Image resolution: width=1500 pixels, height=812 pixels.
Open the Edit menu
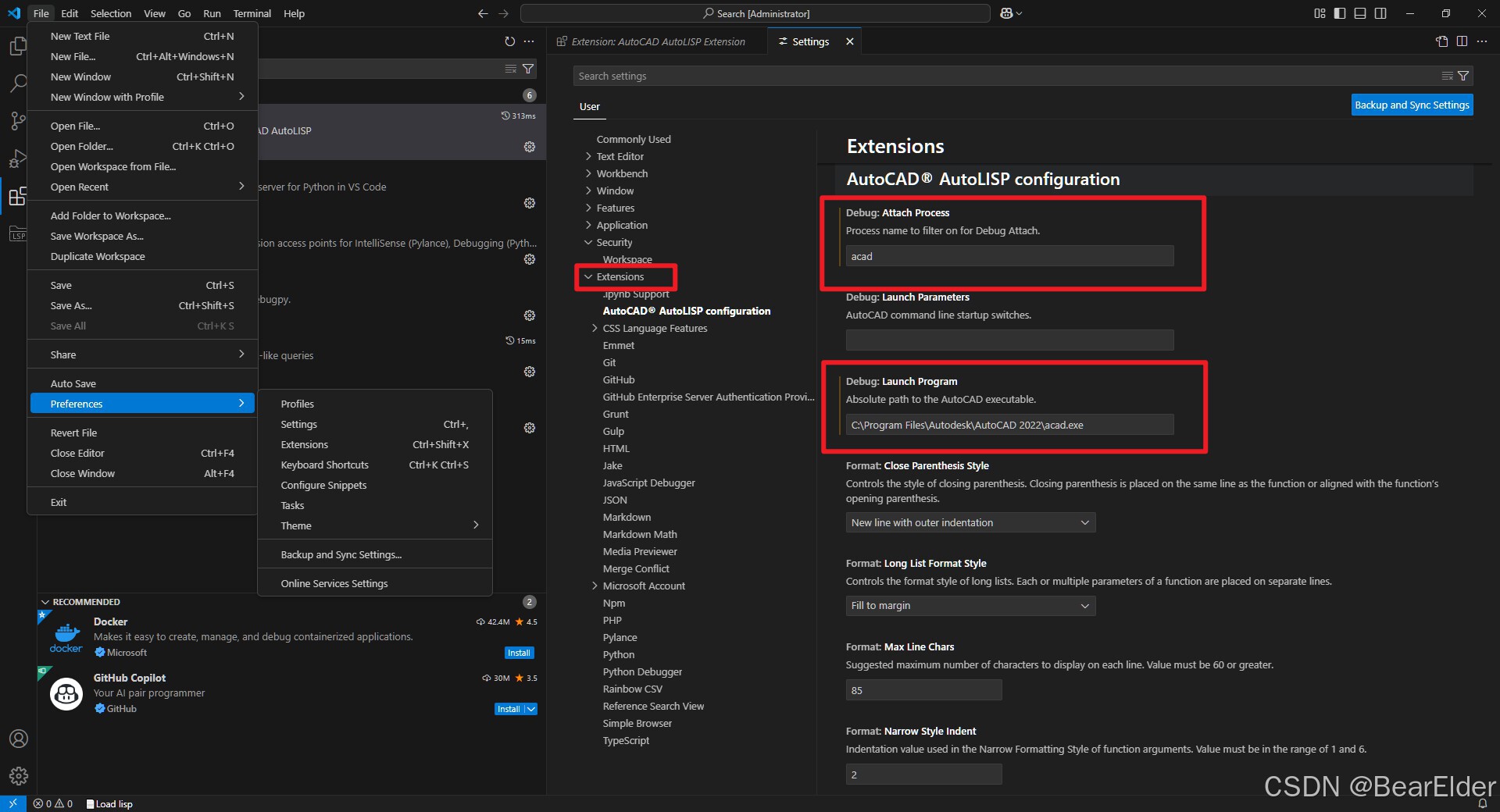(x=70, y=13)
